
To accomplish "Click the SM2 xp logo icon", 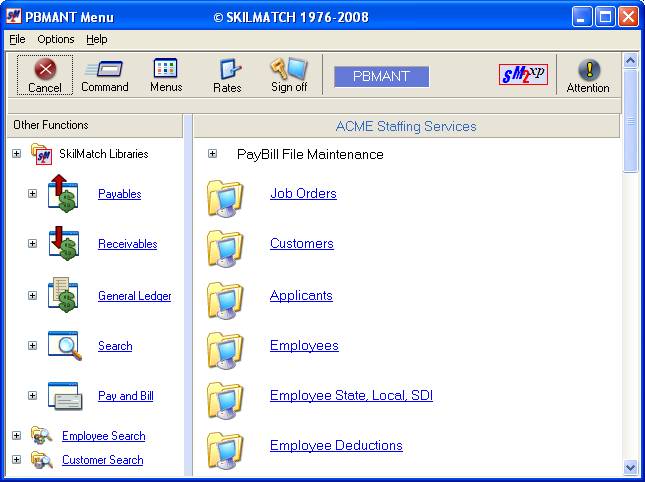I will click(x=523, y=74).
